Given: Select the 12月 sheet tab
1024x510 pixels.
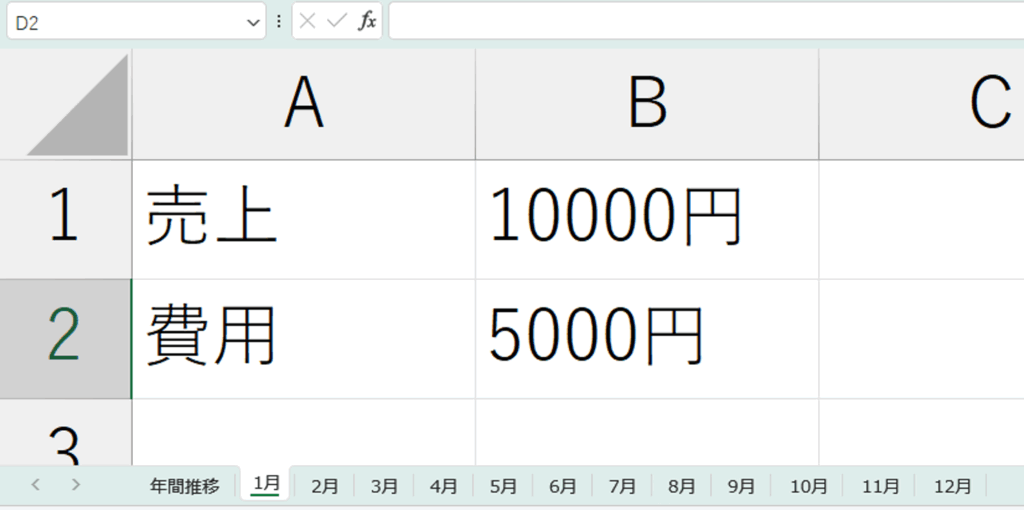Looking at the screenshot, I should [x=952, y=487].
